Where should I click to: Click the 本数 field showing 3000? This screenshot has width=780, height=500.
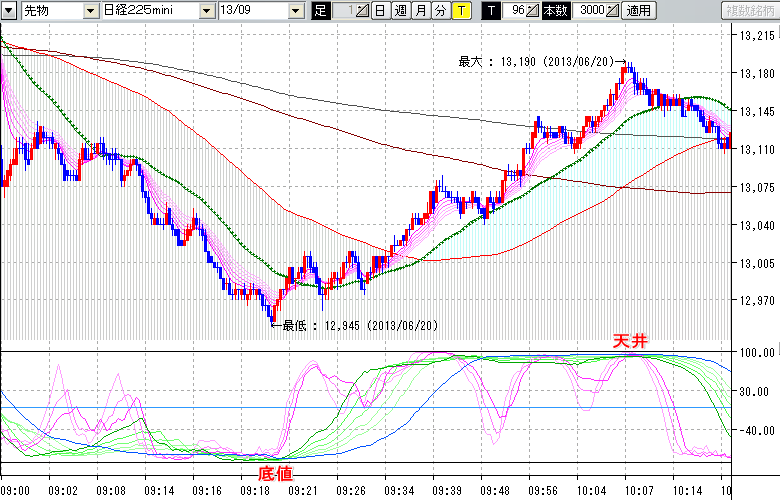(x=591, y=11)
